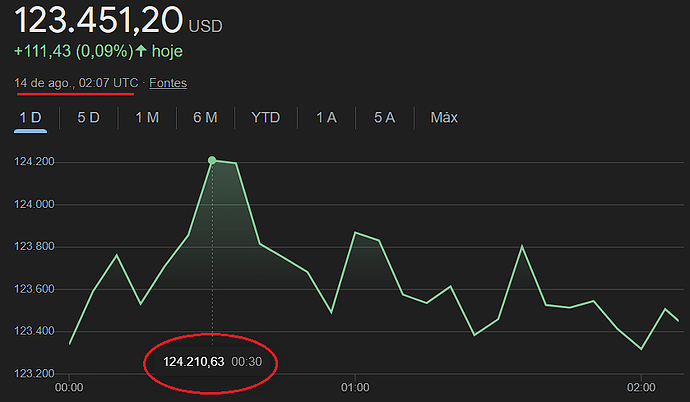The height and width of the screenshot is (402, 690).
Task: Click the 123.400 axis label
Action: pyautogui.click(x=34, y=331)
